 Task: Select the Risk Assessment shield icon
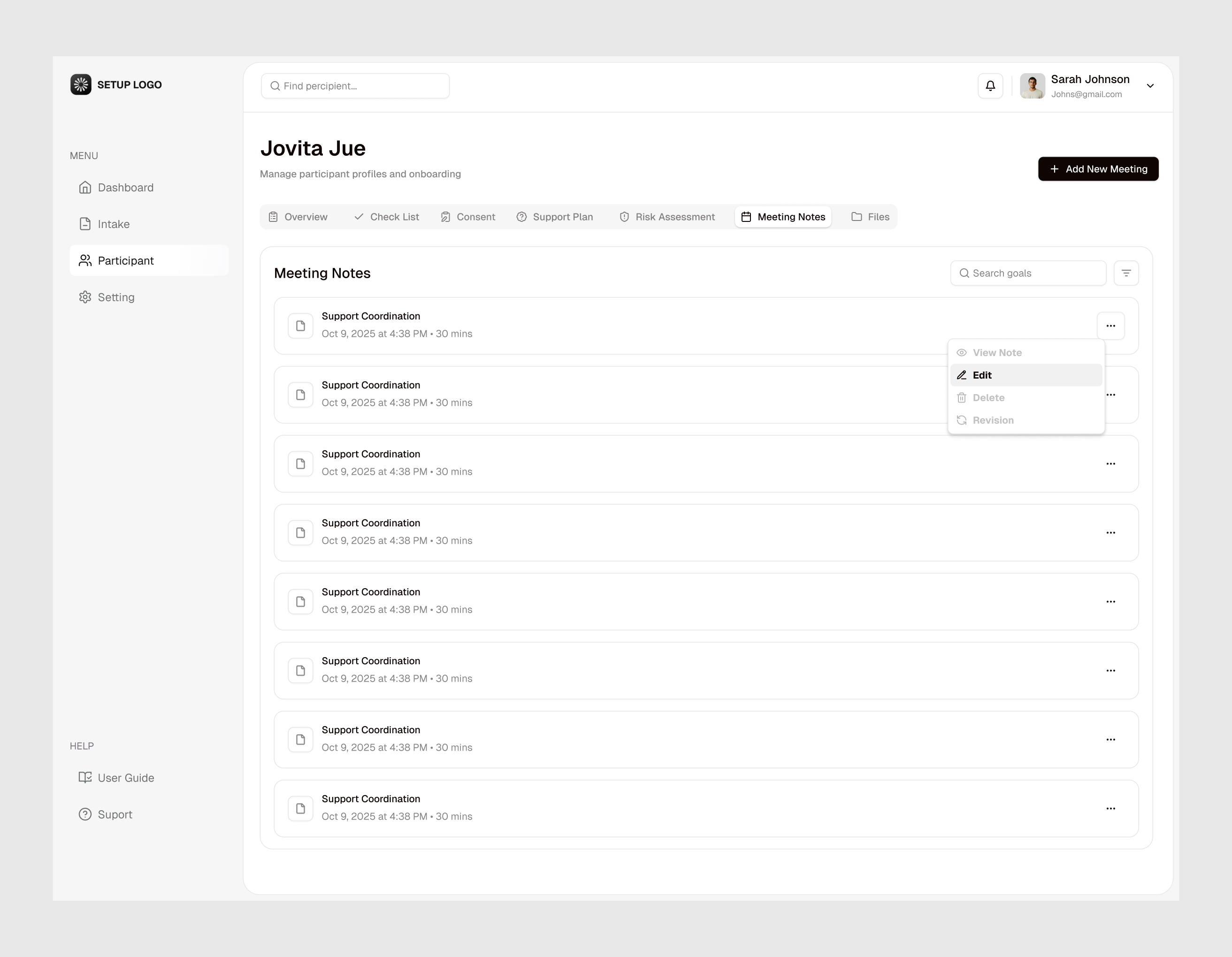(625, 217)
